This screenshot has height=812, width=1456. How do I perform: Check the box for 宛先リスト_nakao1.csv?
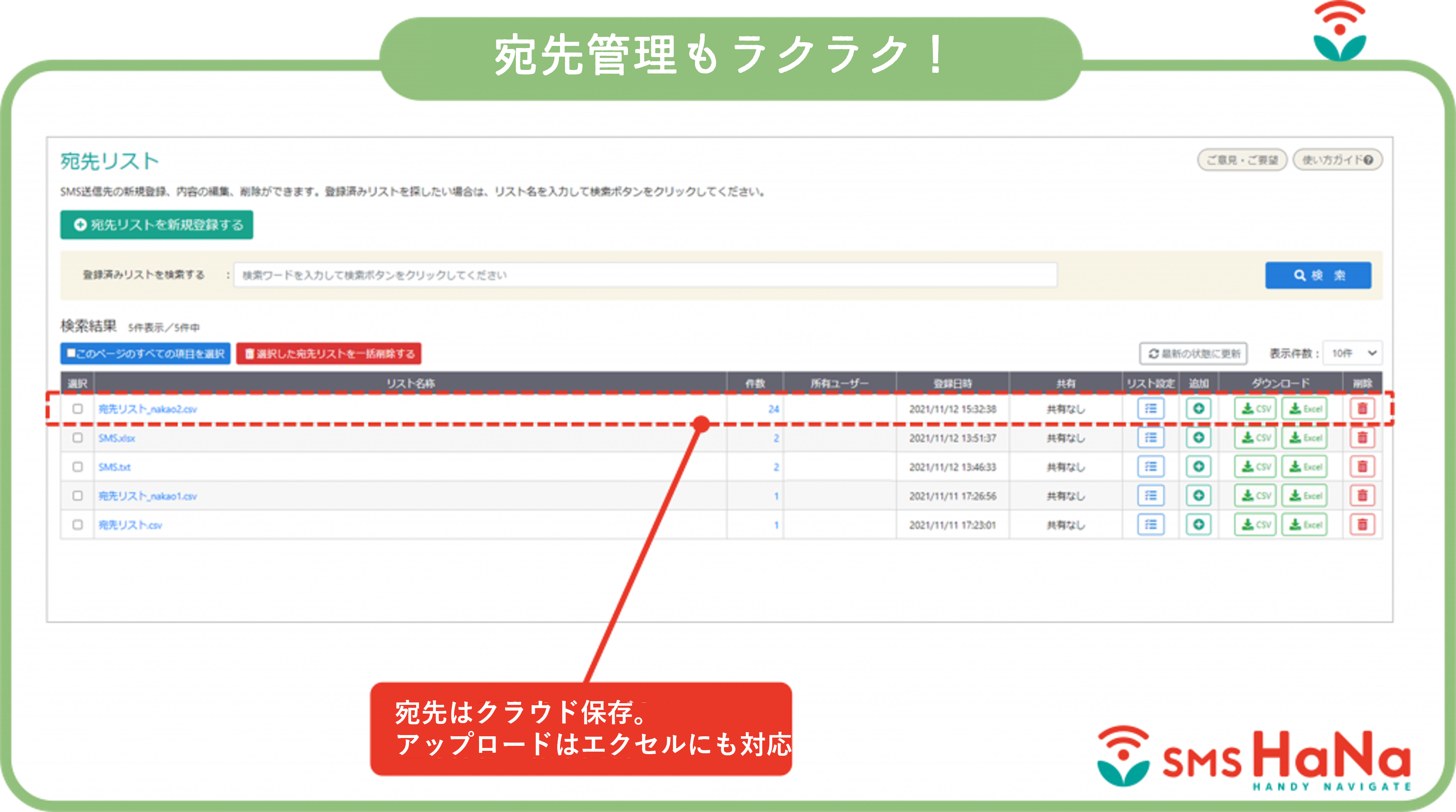[x=77, y=496]
